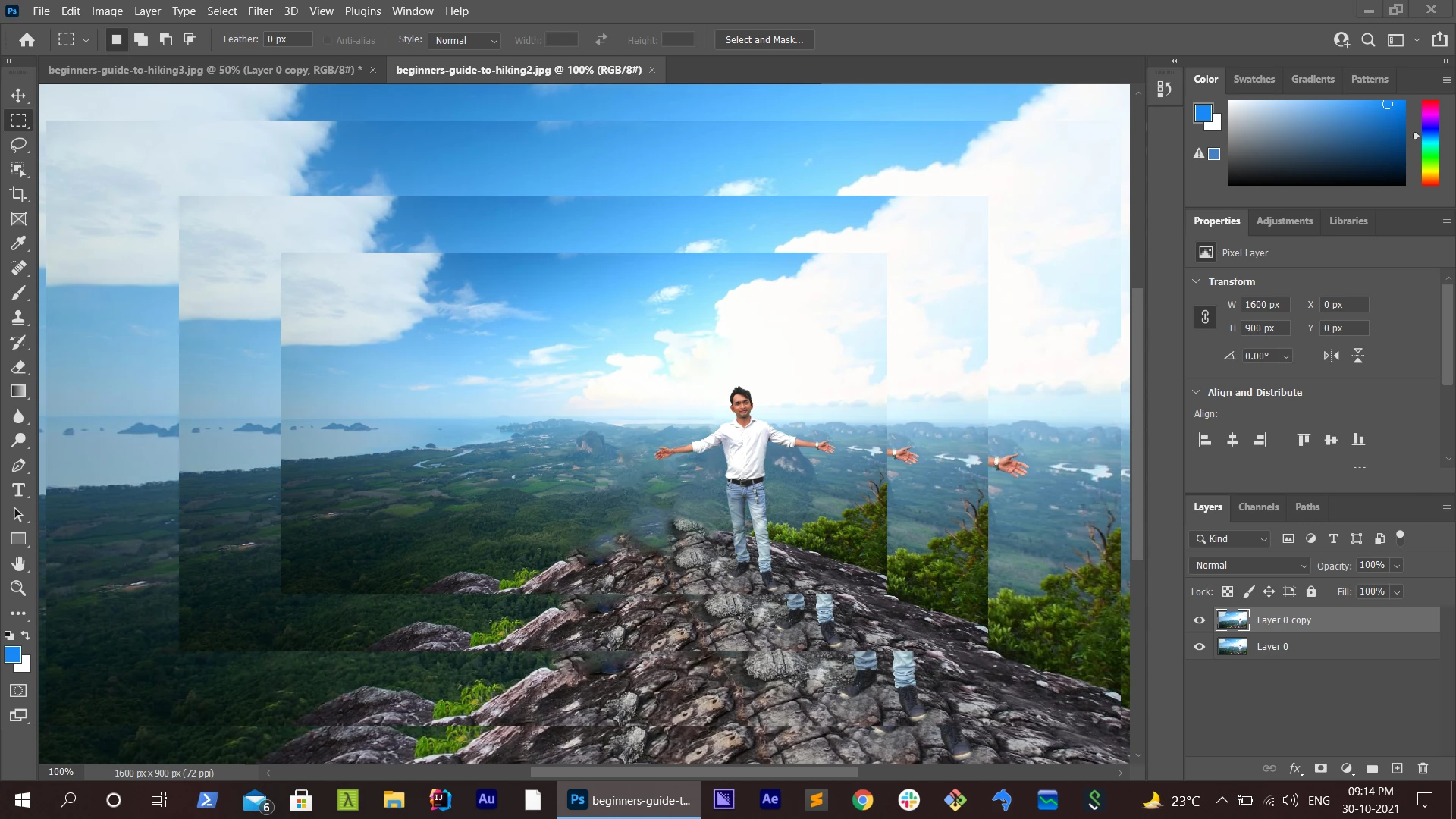Screen dimensions: 1456x819
Task: Toggle the width-height link constraint
Action: pyautogui.click(x=1205, y=317)
